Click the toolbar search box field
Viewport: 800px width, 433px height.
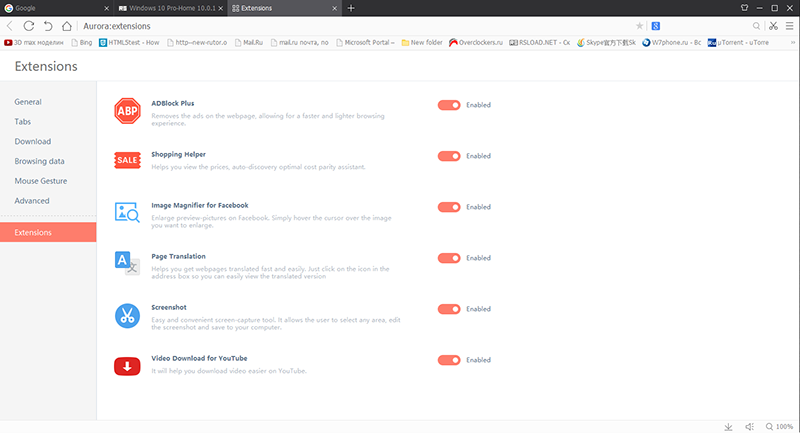pyautogui.click(x=706, y=26)
